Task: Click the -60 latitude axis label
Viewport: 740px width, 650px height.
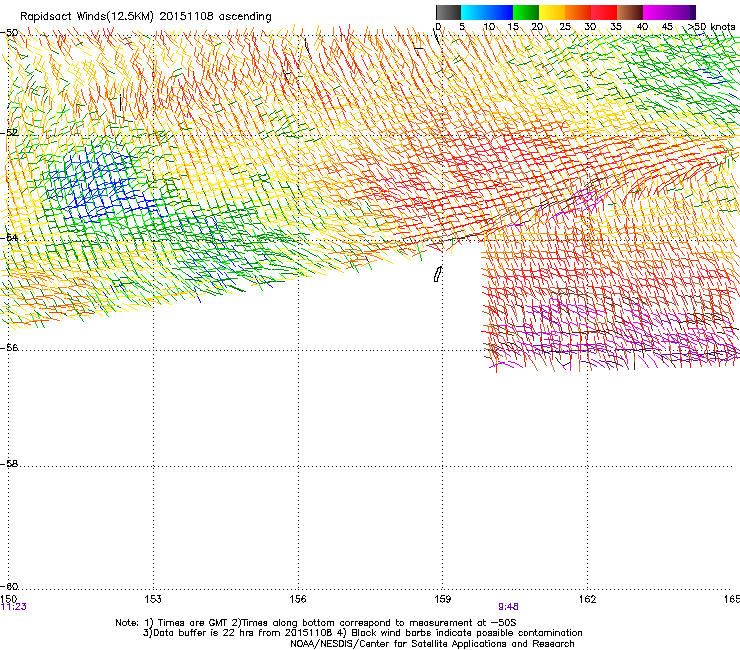Action: pyautogui.click(x=9, y=586)
